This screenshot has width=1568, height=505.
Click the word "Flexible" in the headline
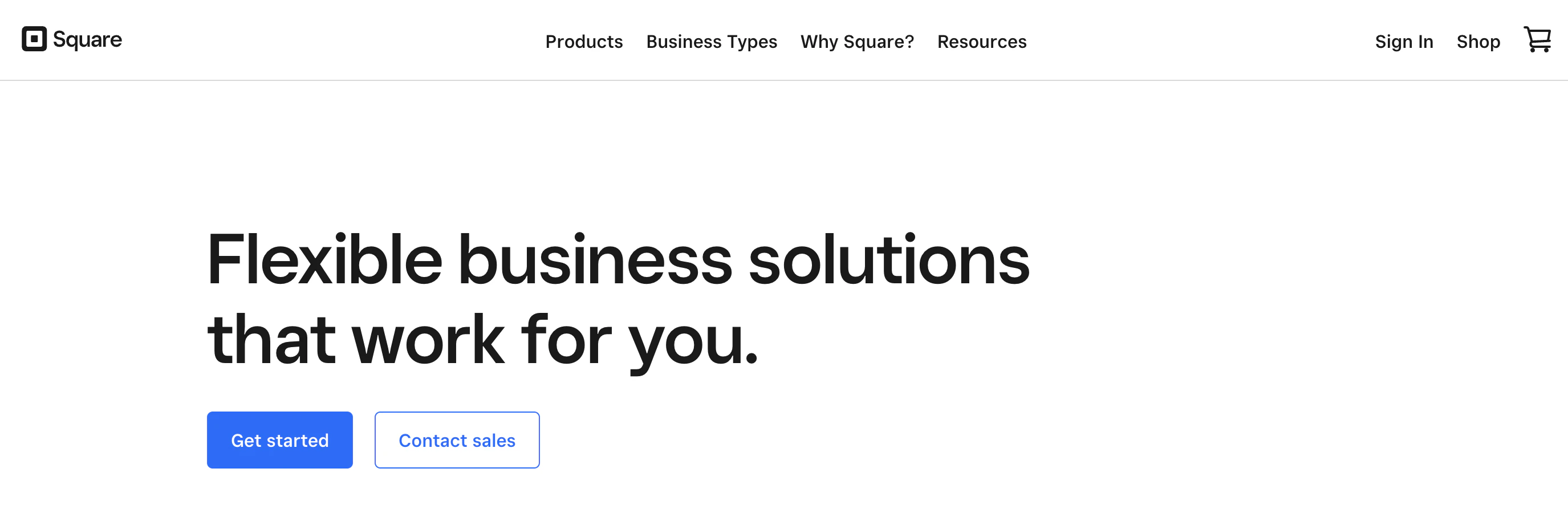coord(324,259)
